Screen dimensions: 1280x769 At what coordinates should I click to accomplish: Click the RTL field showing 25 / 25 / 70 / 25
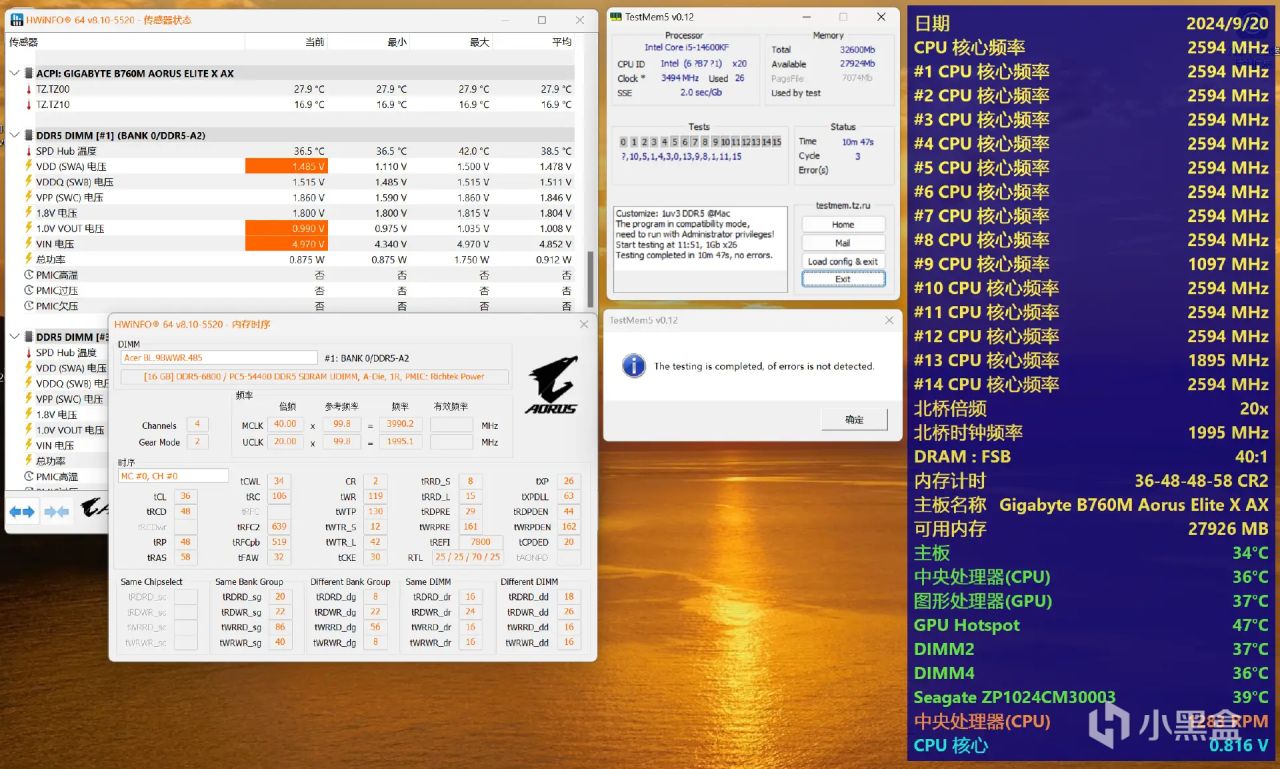tap(468, 557)
